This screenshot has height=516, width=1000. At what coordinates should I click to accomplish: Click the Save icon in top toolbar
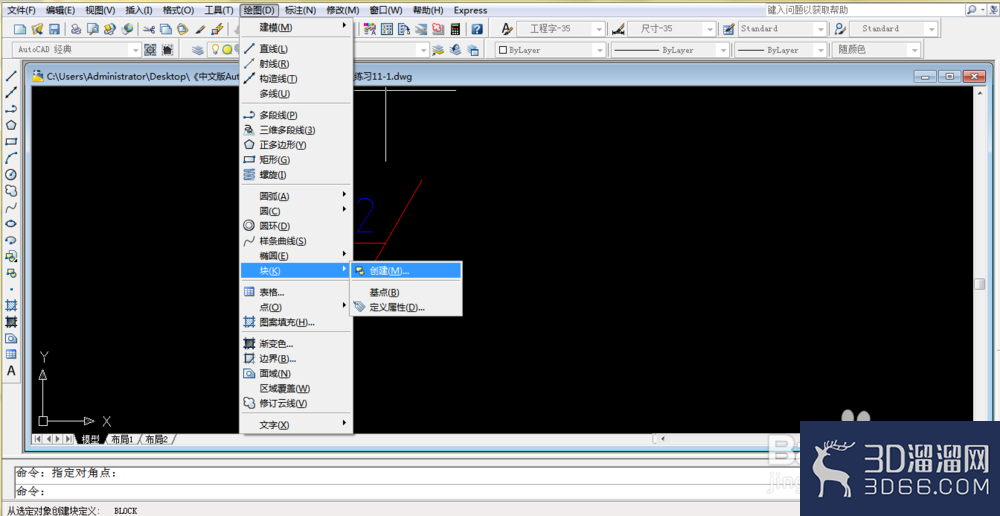tap(54, 29)
